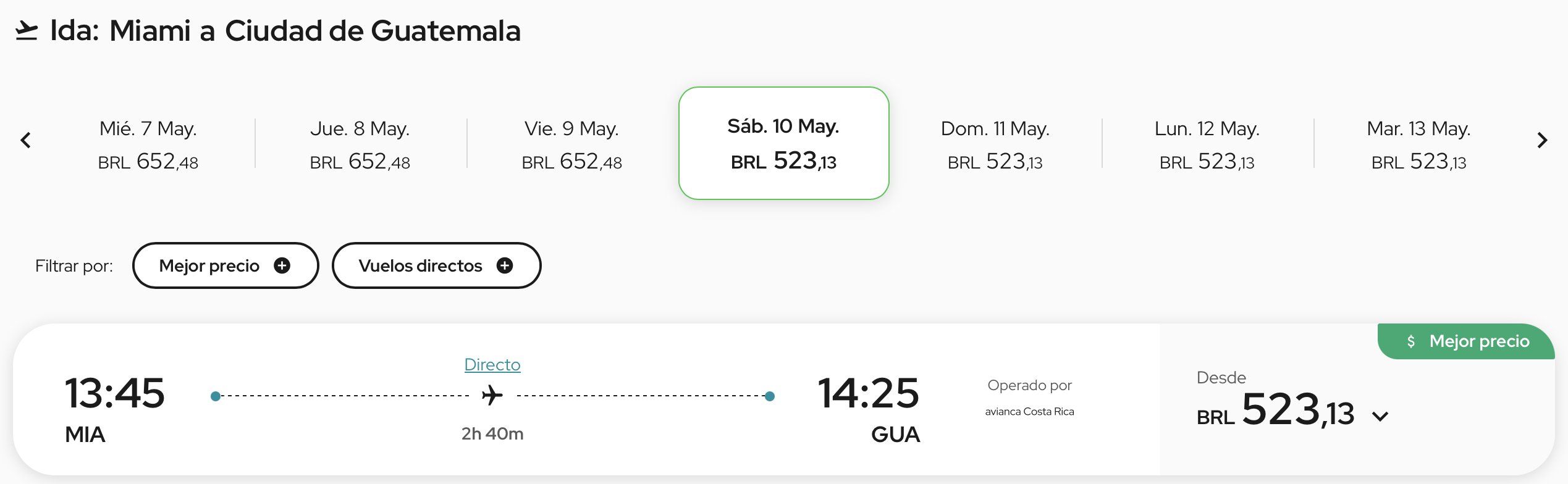Screen dimensions: 1568x484
Task: Select the Jue. 8 May. date tab
Action: coord(360,144)
